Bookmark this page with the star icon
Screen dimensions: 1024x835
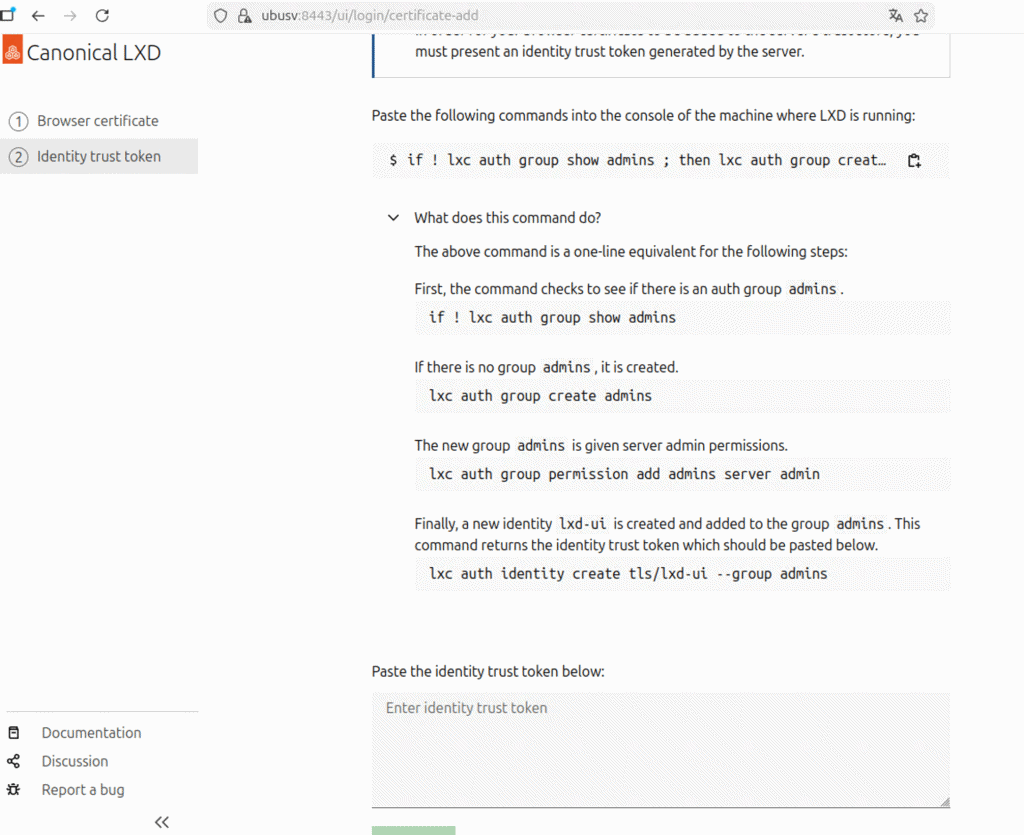point(921,16)
